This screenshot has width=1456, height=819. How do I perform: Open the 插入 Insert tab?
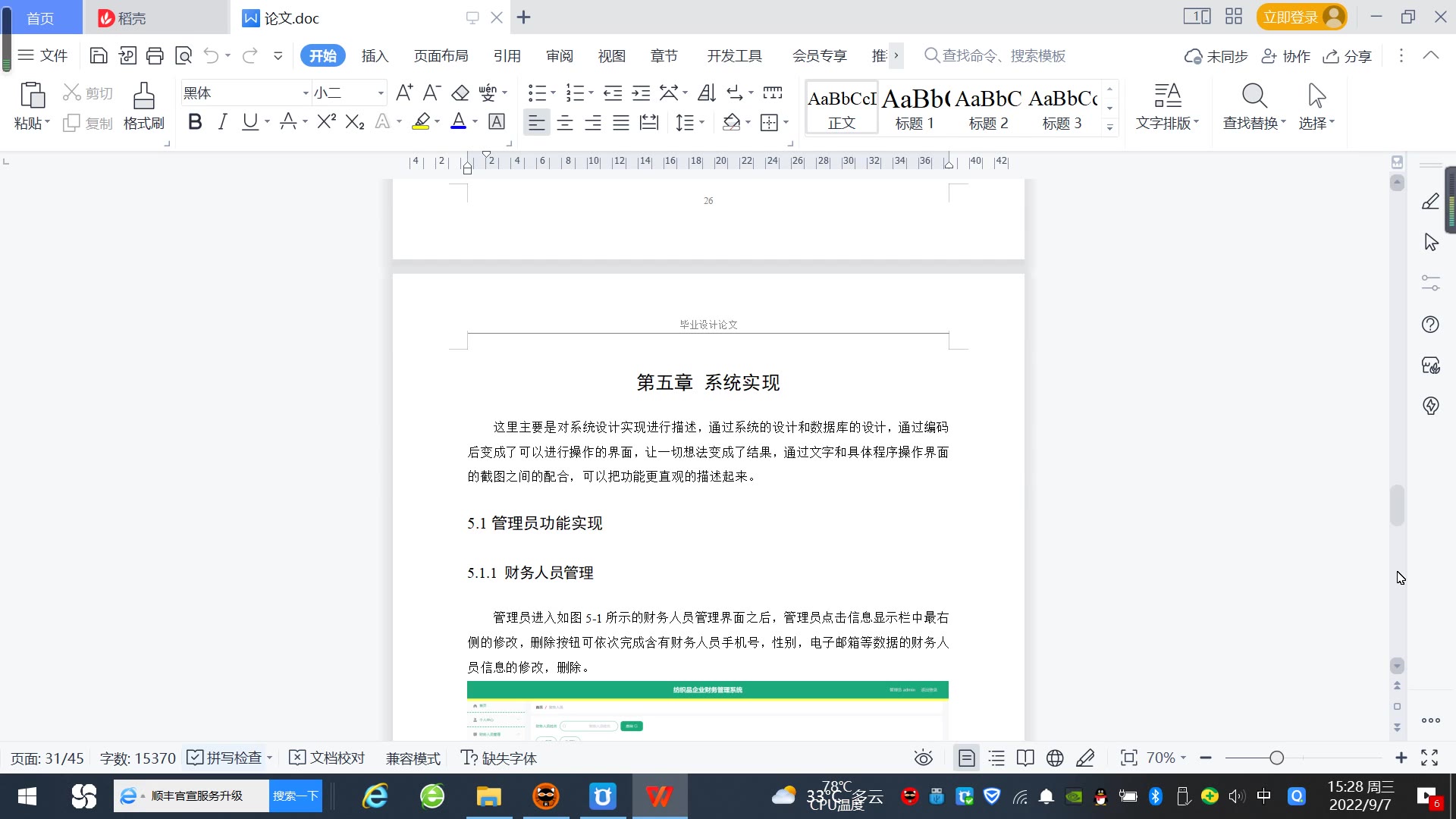(375, 55)
